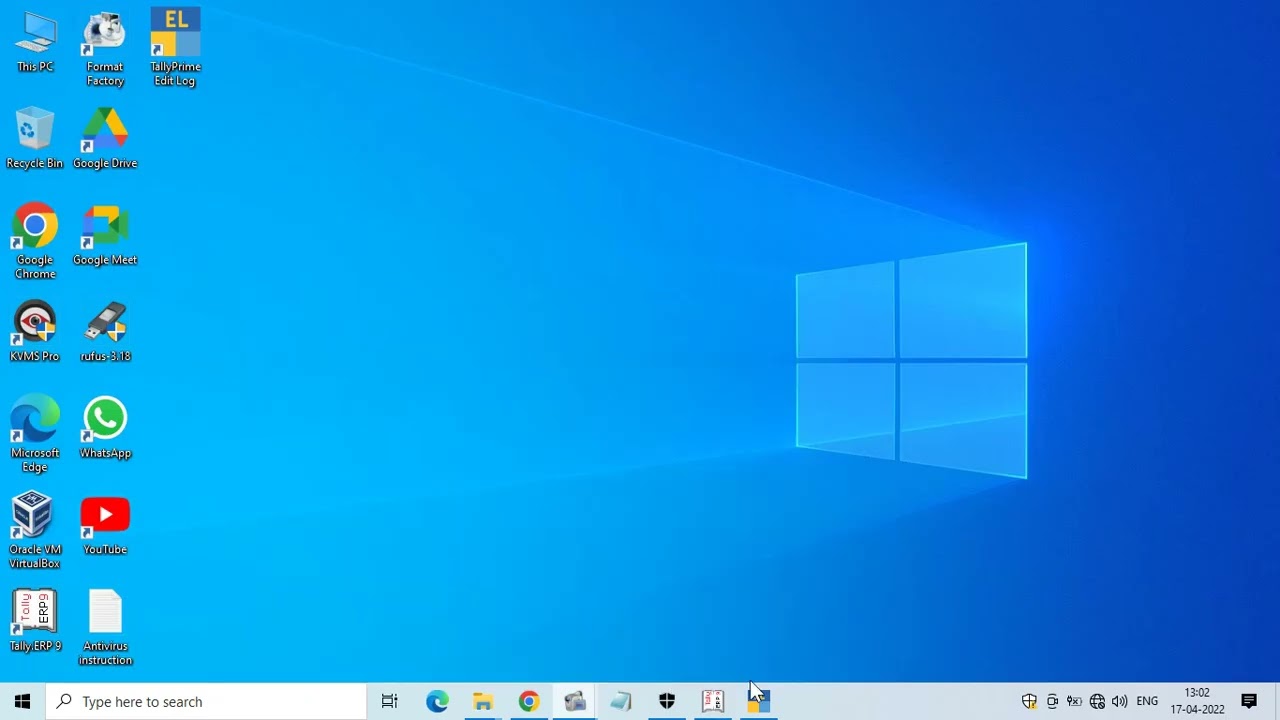This screenshot has height=720, width=1280.
Task: Launch Google Chrome from the taskbar
Action: click(529, 701)
